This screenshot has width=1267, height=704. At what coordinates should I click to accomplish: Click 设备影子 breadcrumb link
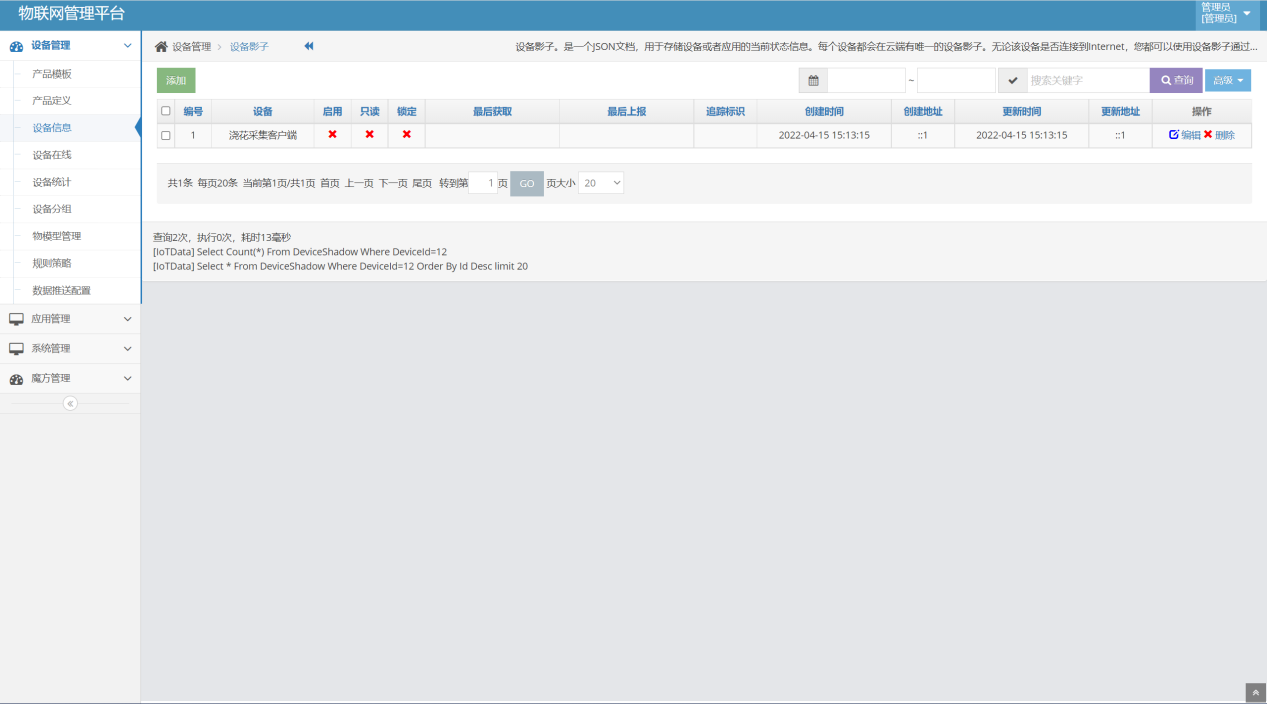click(x=249, y=46)
